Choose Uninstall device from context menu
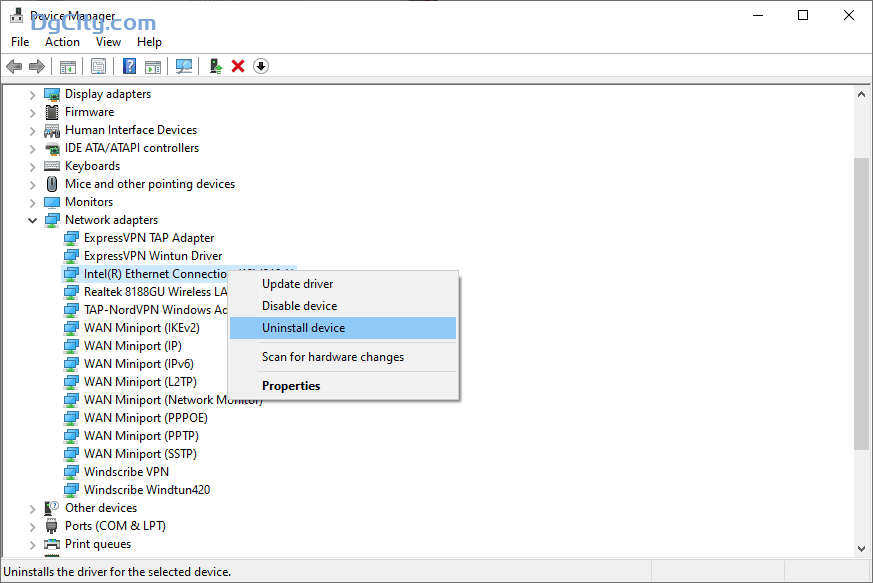Screen dimensions: 873x583 pos(343,328)
